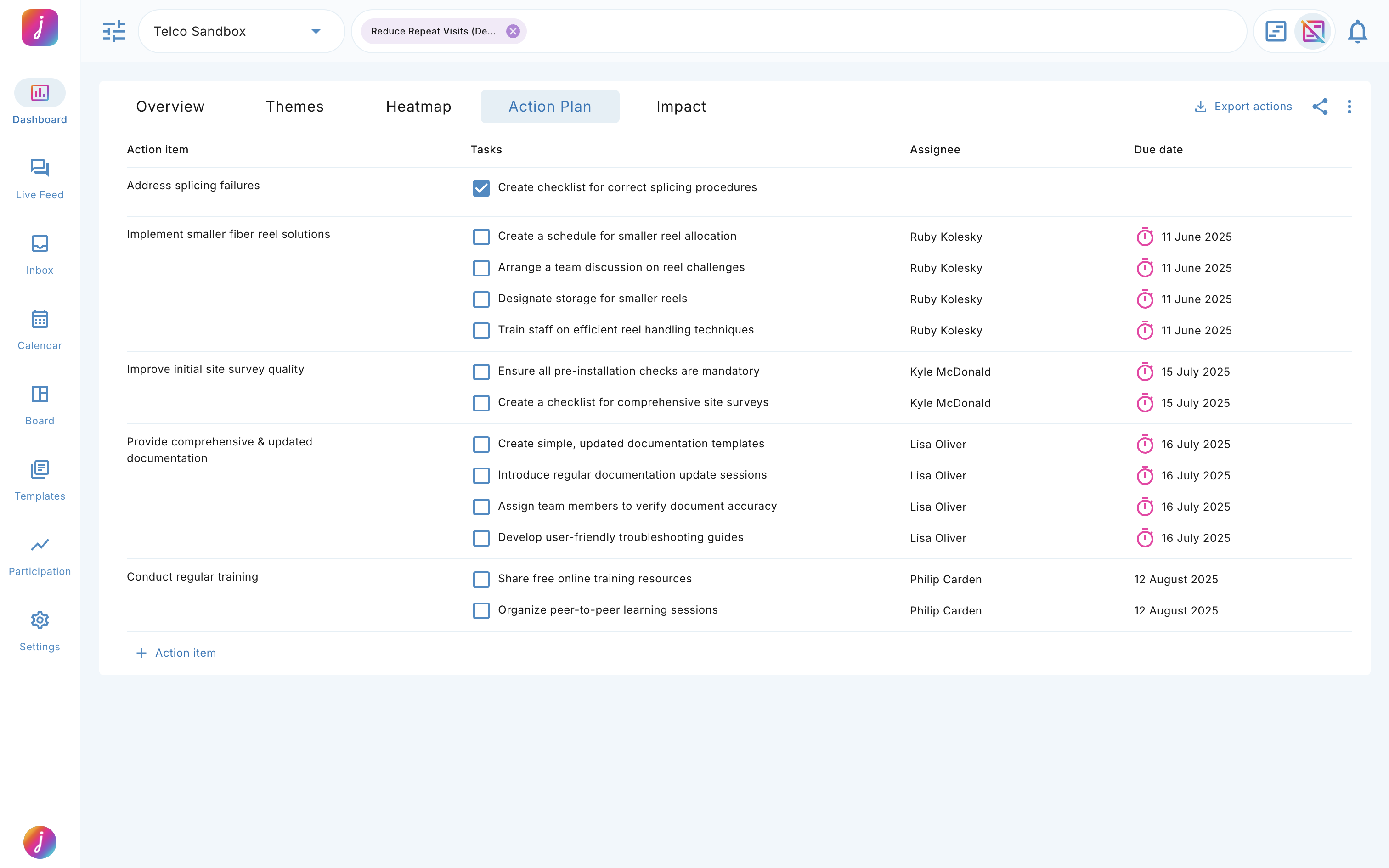This screenshot has height=868, width=1389.
Task: Open Participation trend icon
Action: [40, 544]
